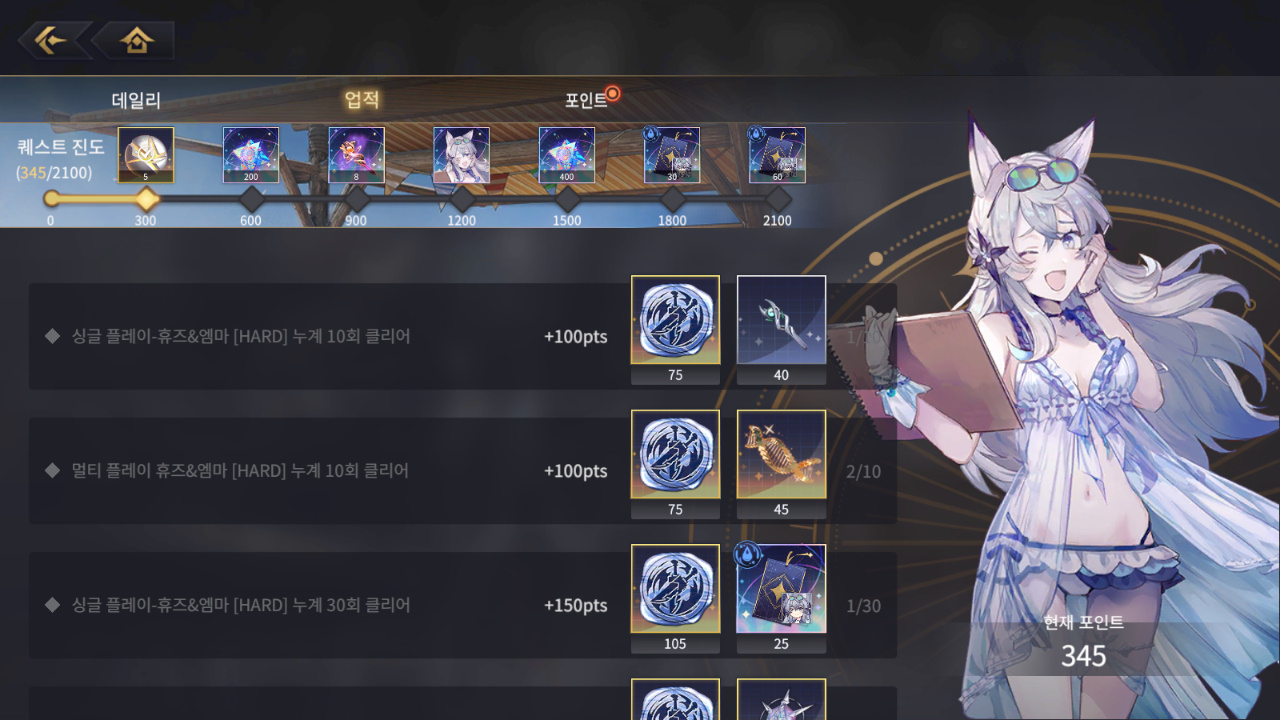The height and width of the screenshot is (720, 1280).
Task: Check the 2100-point card reward
Action: point(777,155)
